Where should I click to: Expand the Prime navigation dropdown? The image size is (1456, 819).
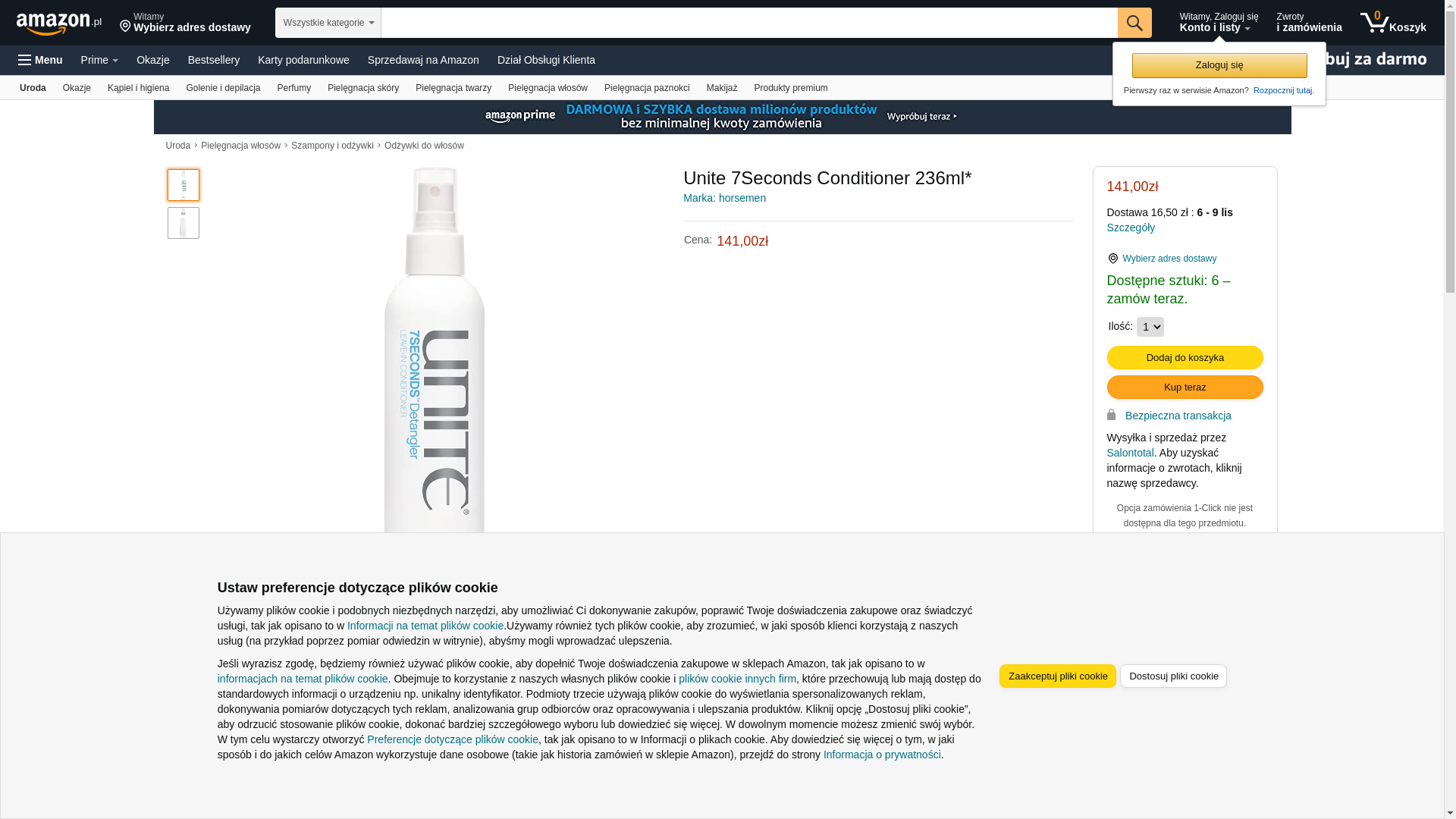[x=99, y=60]
